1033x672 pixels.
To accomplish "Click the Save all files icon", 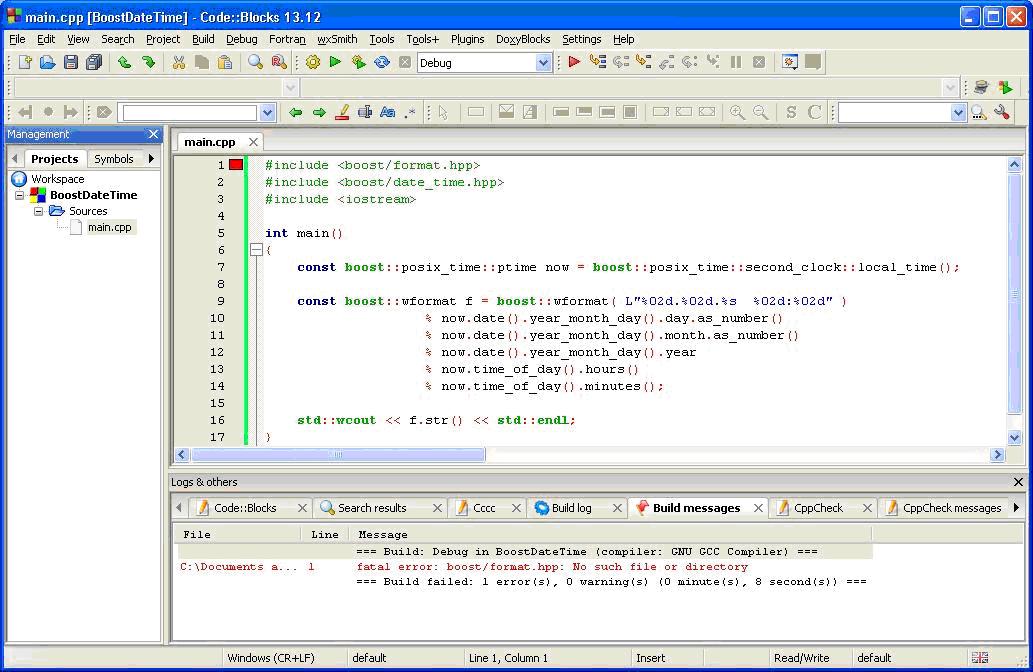I will [94, 63].
